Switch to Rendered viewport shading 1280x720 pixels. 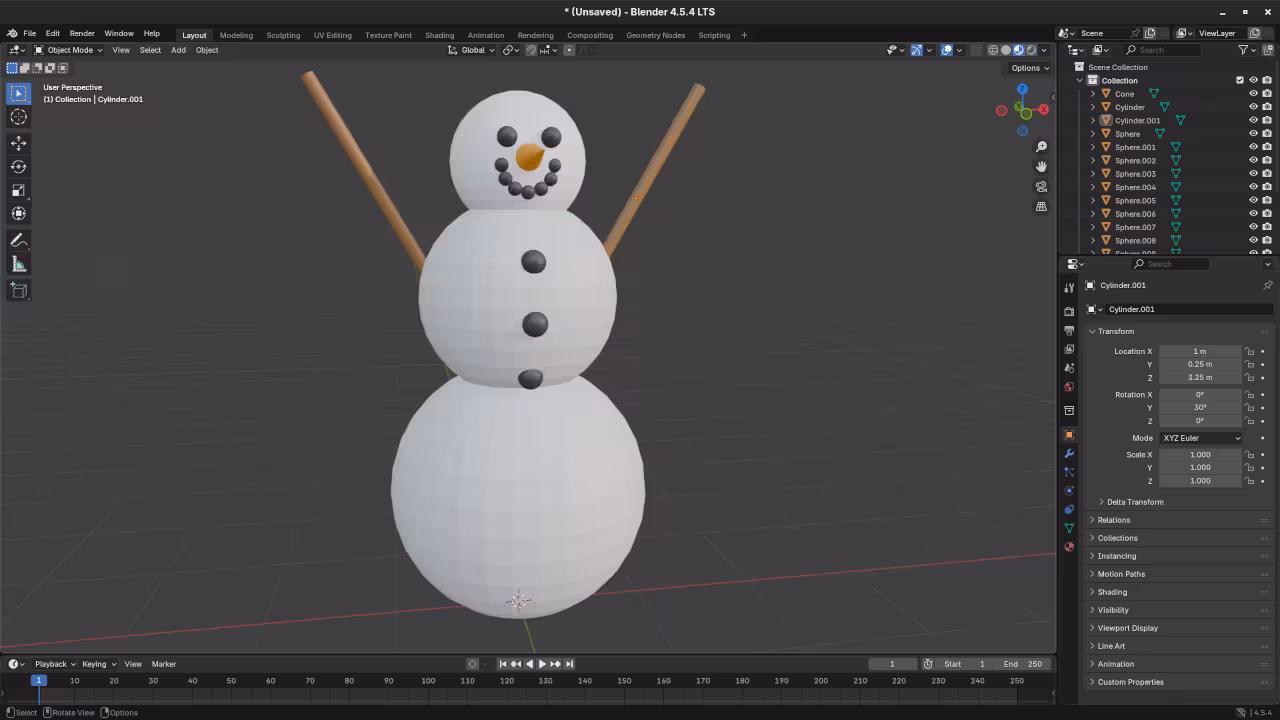[1031, 49]
